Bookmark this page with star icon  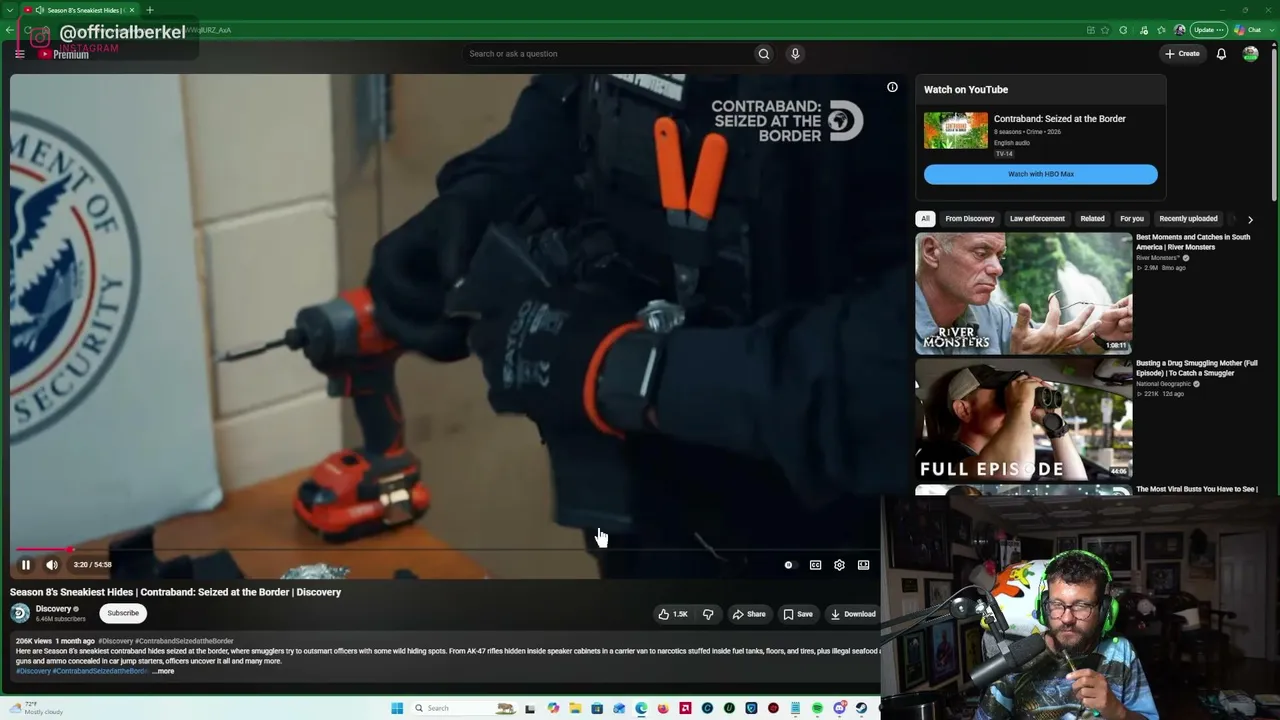(1105, 30)
